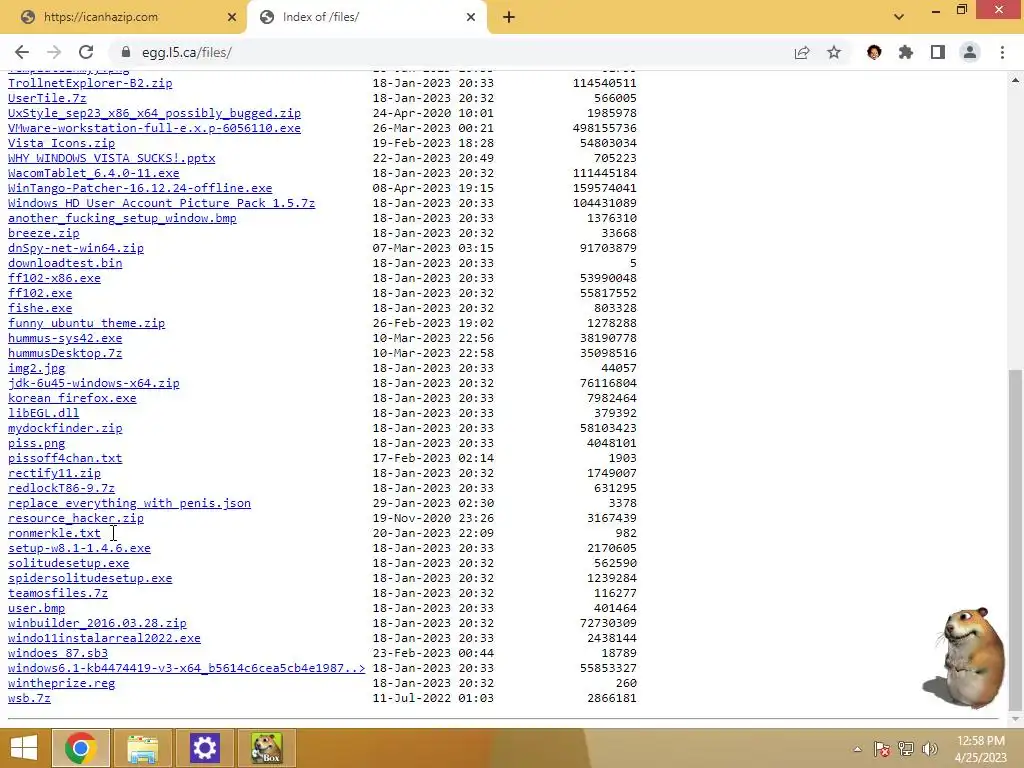Image resolution: width=1024 pixels, height=768 pixels.
Task: Open the Chrome three-dot menu
Action: 1002,52
